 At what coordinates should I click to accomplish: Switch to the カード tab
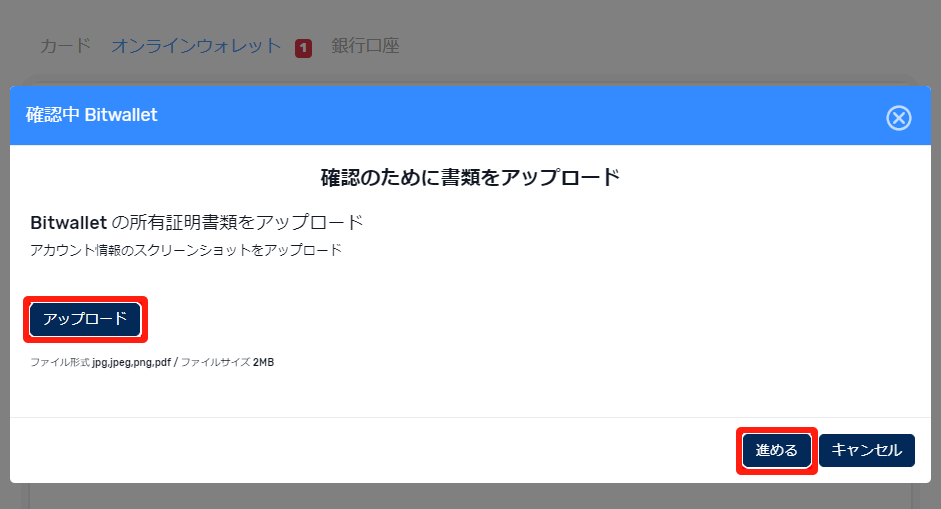point(65,46)
